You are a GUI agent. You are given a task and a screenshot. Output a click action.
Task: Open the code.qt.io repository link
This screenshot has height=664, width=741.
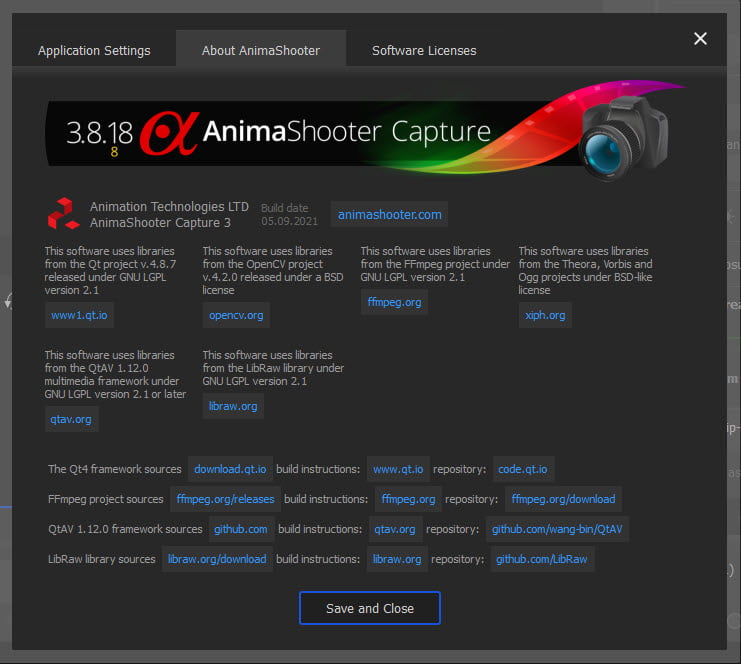tap(523, 469)
